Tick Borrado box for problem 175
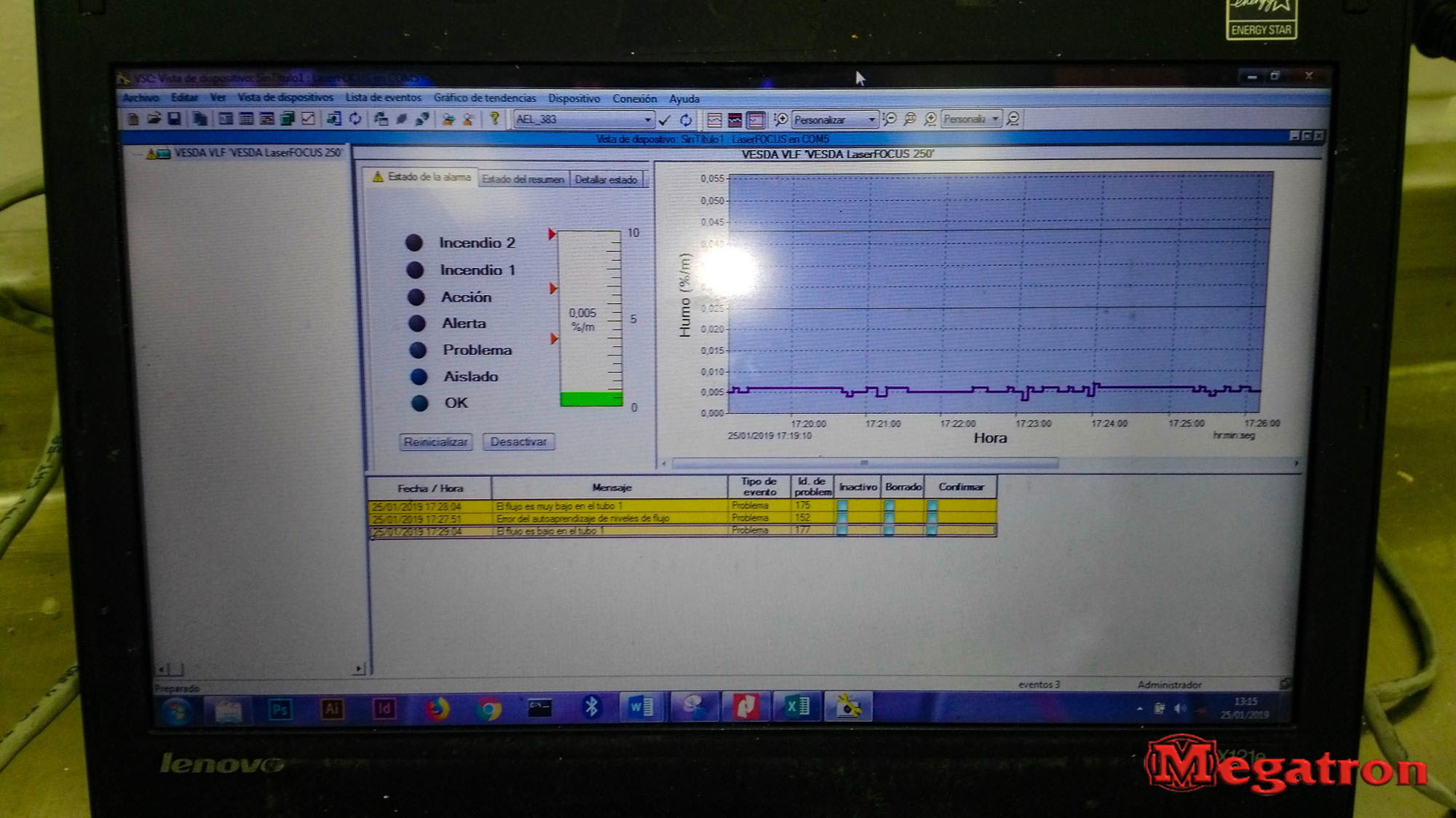 pos(889,506)
